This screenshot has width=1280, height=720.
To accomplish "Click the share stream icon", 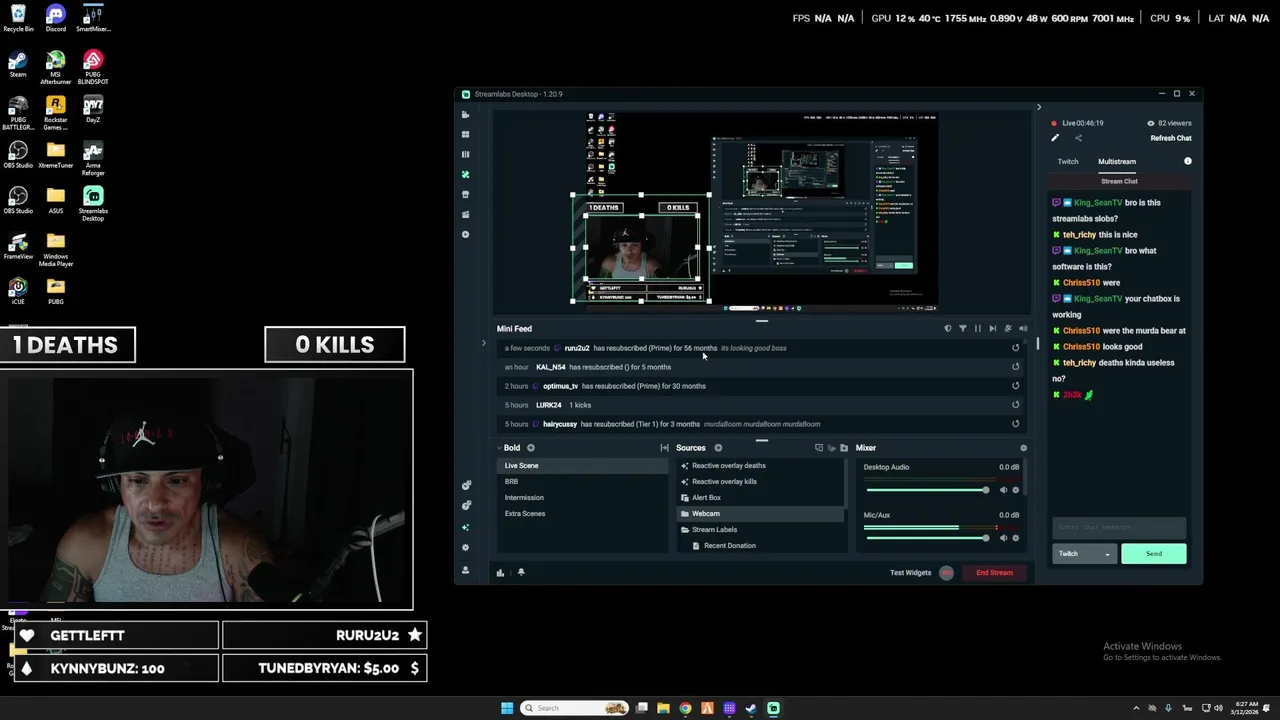I will [1078, 138].
